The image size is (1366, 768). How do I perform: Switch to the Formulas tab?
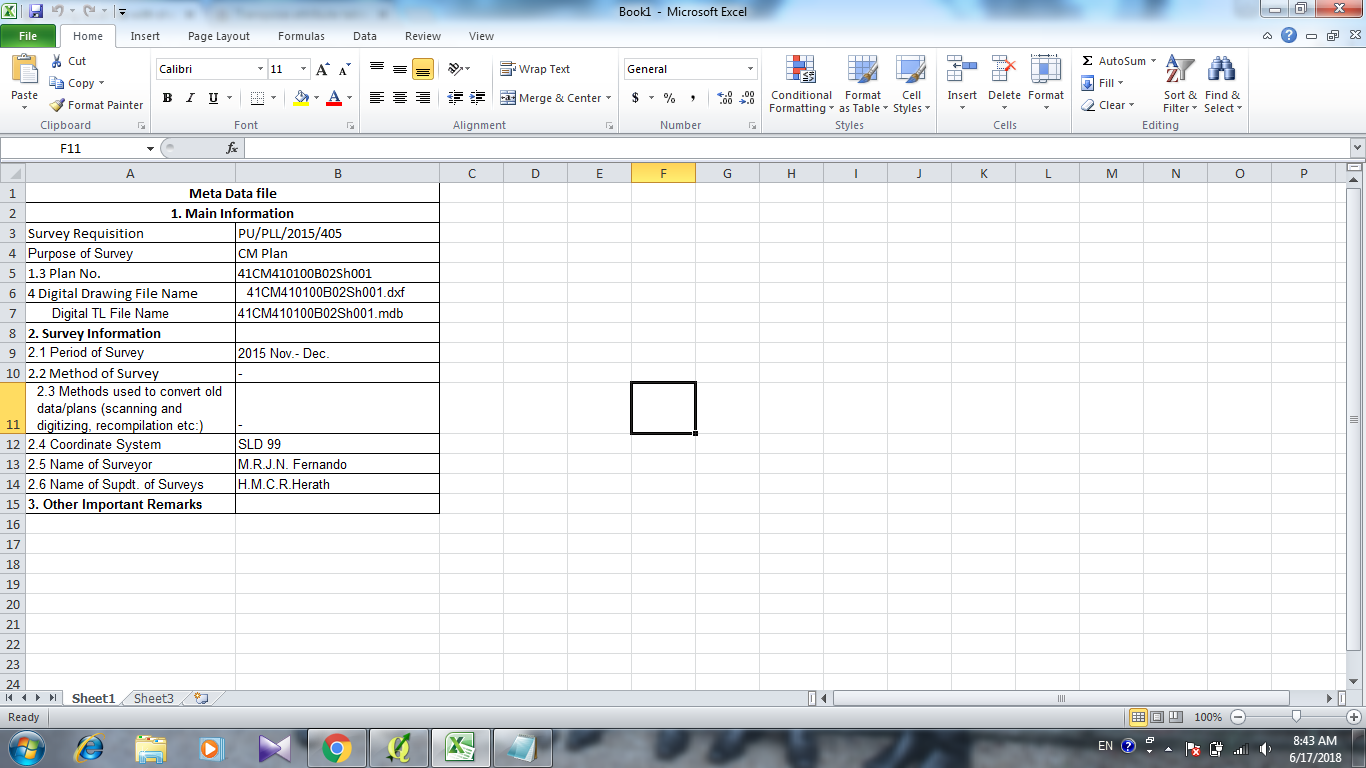(301, 36)
